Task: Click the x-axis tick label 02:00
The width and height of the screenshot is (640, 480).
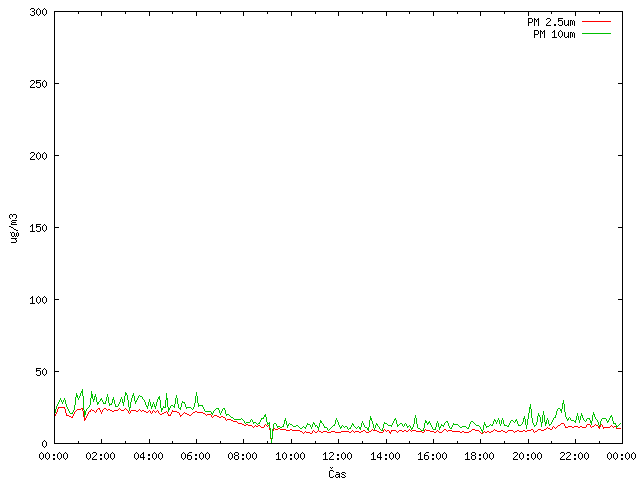Action: [x=100, y=456]
